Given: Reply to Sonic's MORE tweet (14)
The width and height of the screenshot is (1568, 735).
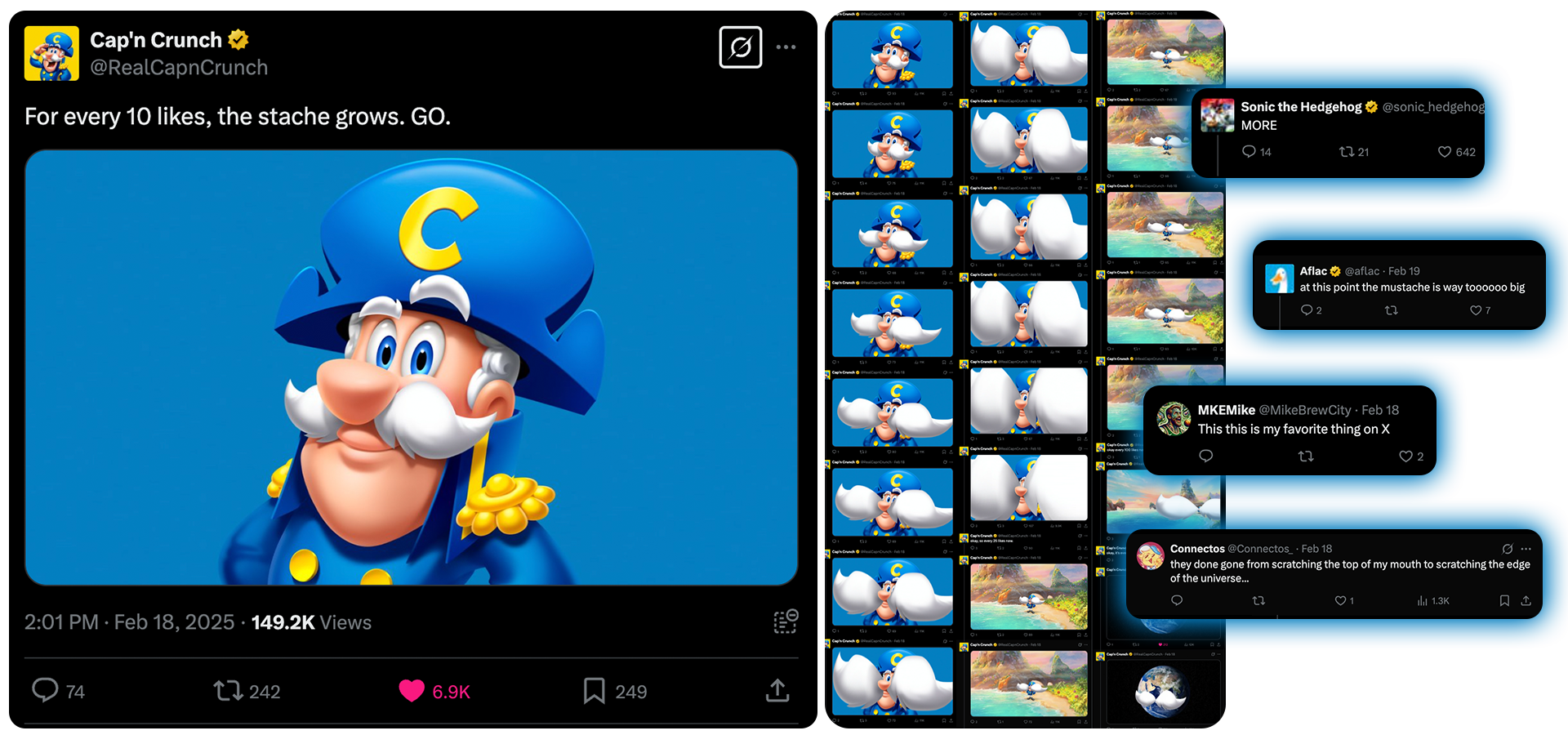Looking at the screenshot, I should click(x=1249, y=152).
